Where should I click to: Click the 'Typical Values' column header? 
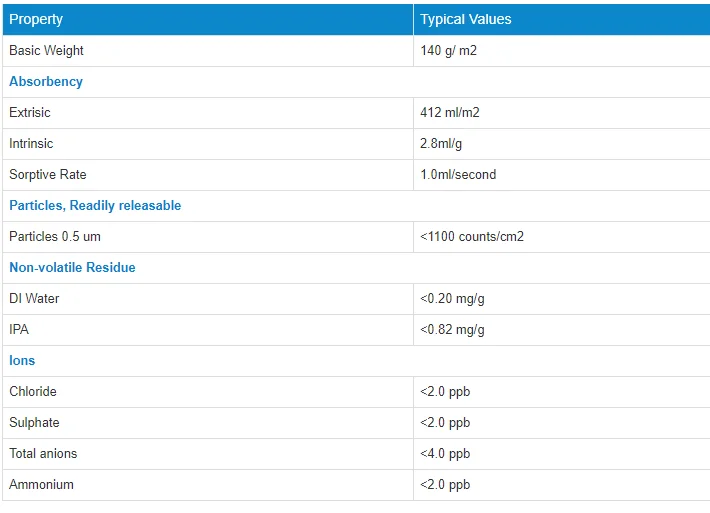[561, 19]
